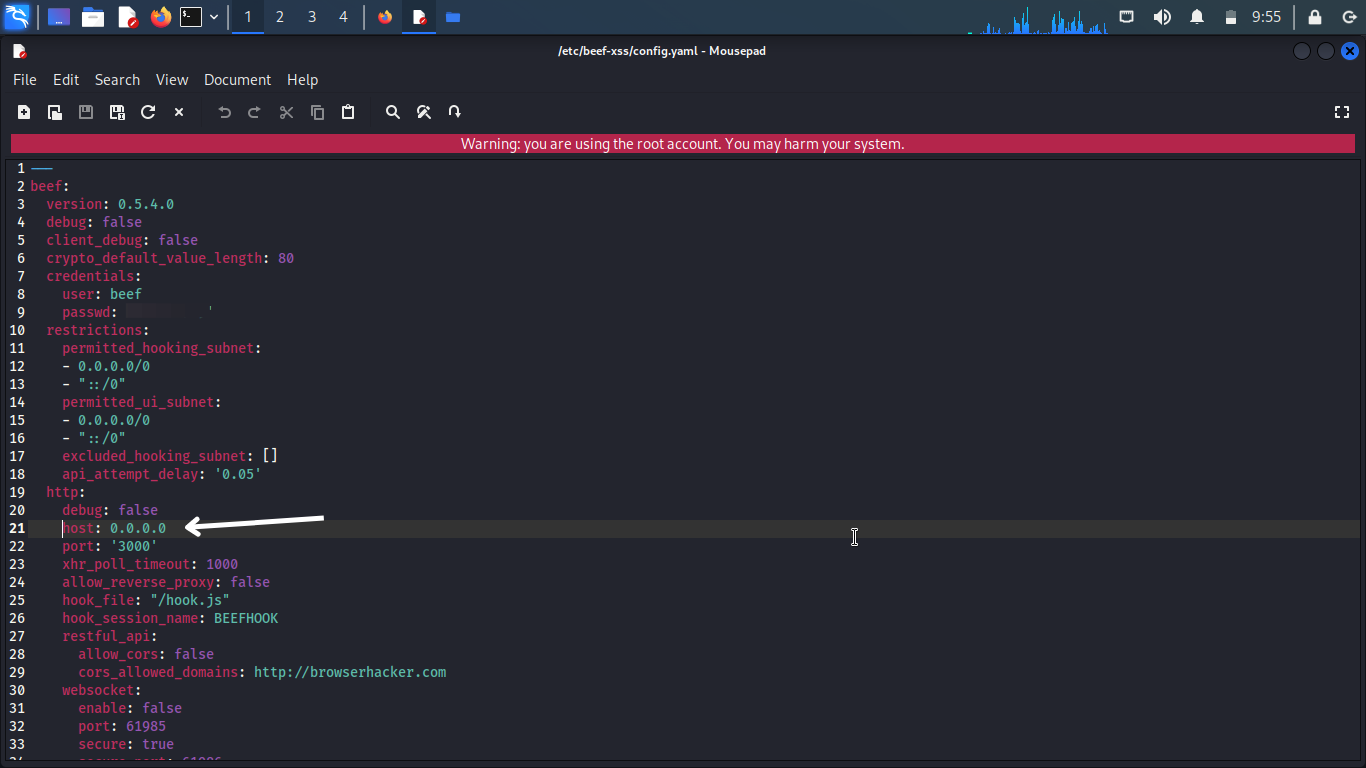Cut text using the scissors icon

286,112
